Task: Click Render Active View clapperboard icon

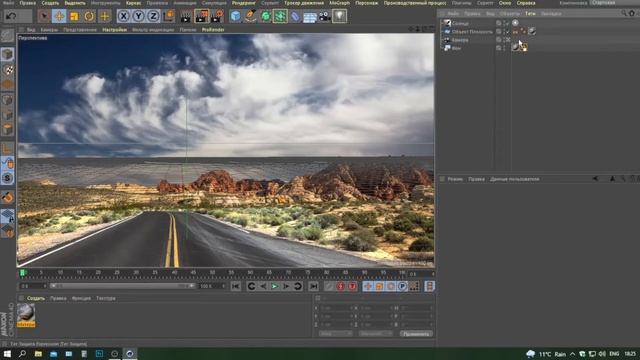Action: [186, 16]
